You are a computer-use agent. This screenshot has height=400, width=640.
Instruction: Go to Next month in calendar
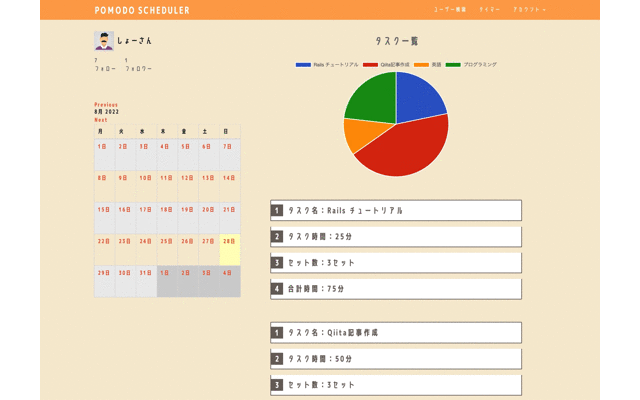[100, 120]
